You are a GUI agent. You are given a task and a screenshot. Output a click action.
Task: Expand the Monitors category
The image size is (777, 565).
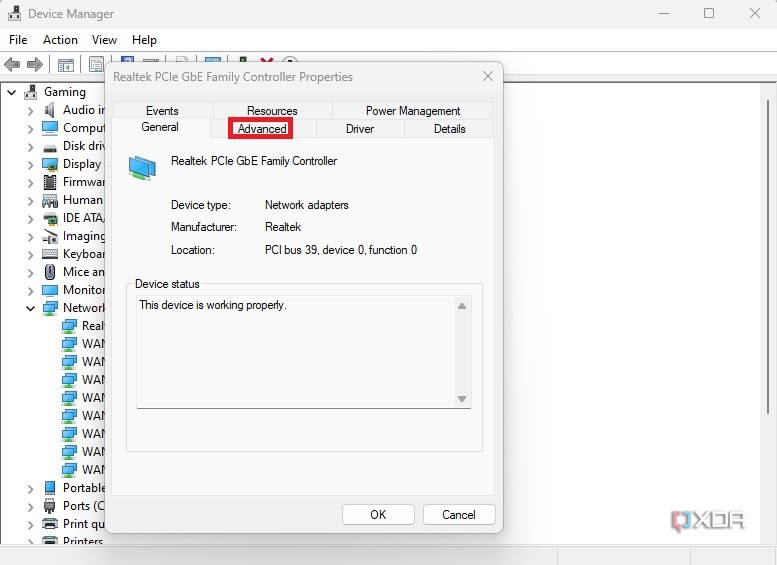[31, 290]
